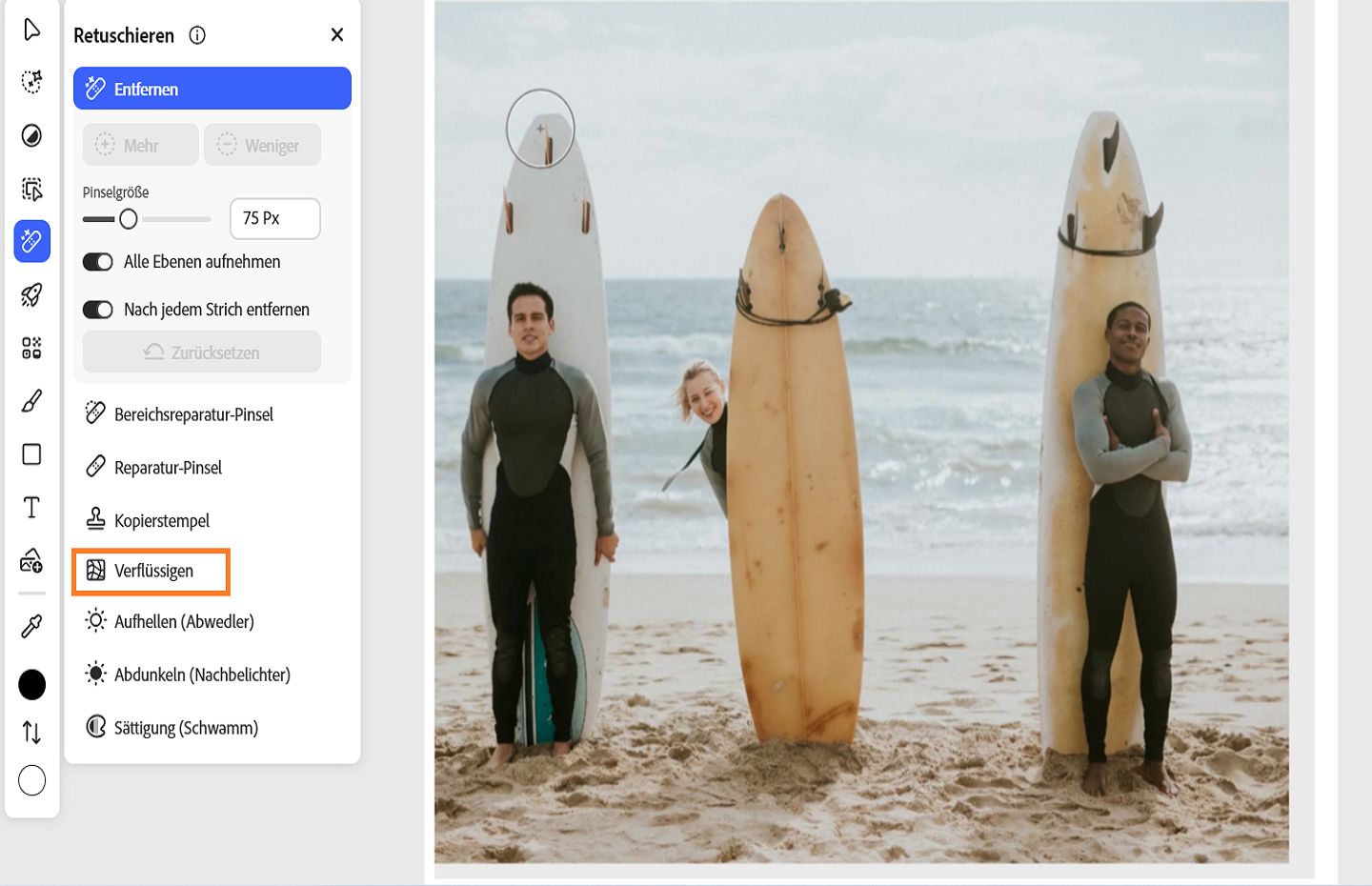Click the info icon beside Retuschieren
Viewport: 1372px width, 886px height.
(197, 35)
